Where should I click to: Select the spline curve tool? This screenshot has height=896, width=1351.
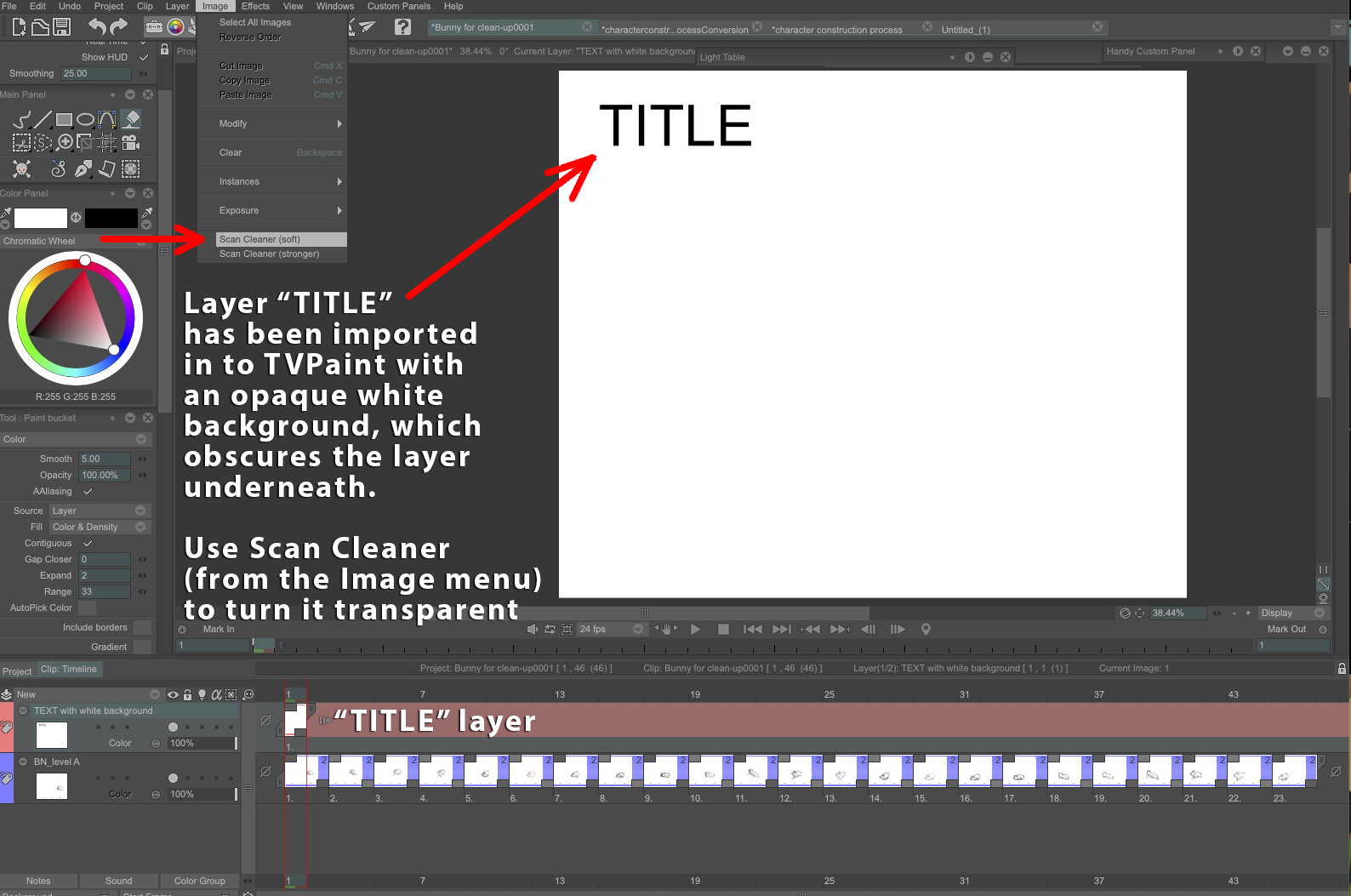pos(106,120)
